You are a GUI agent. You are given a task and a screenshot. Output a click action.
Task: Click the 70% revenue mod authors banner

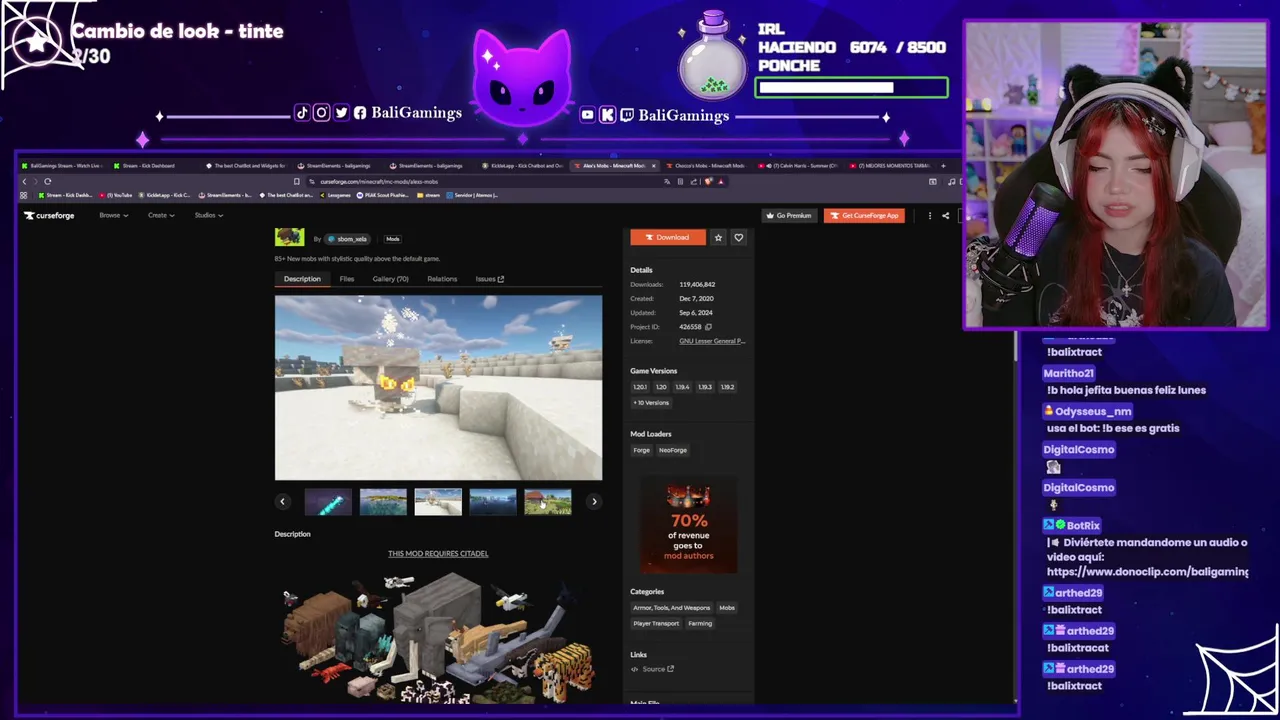pyautogui.click(x=688, y=525)
